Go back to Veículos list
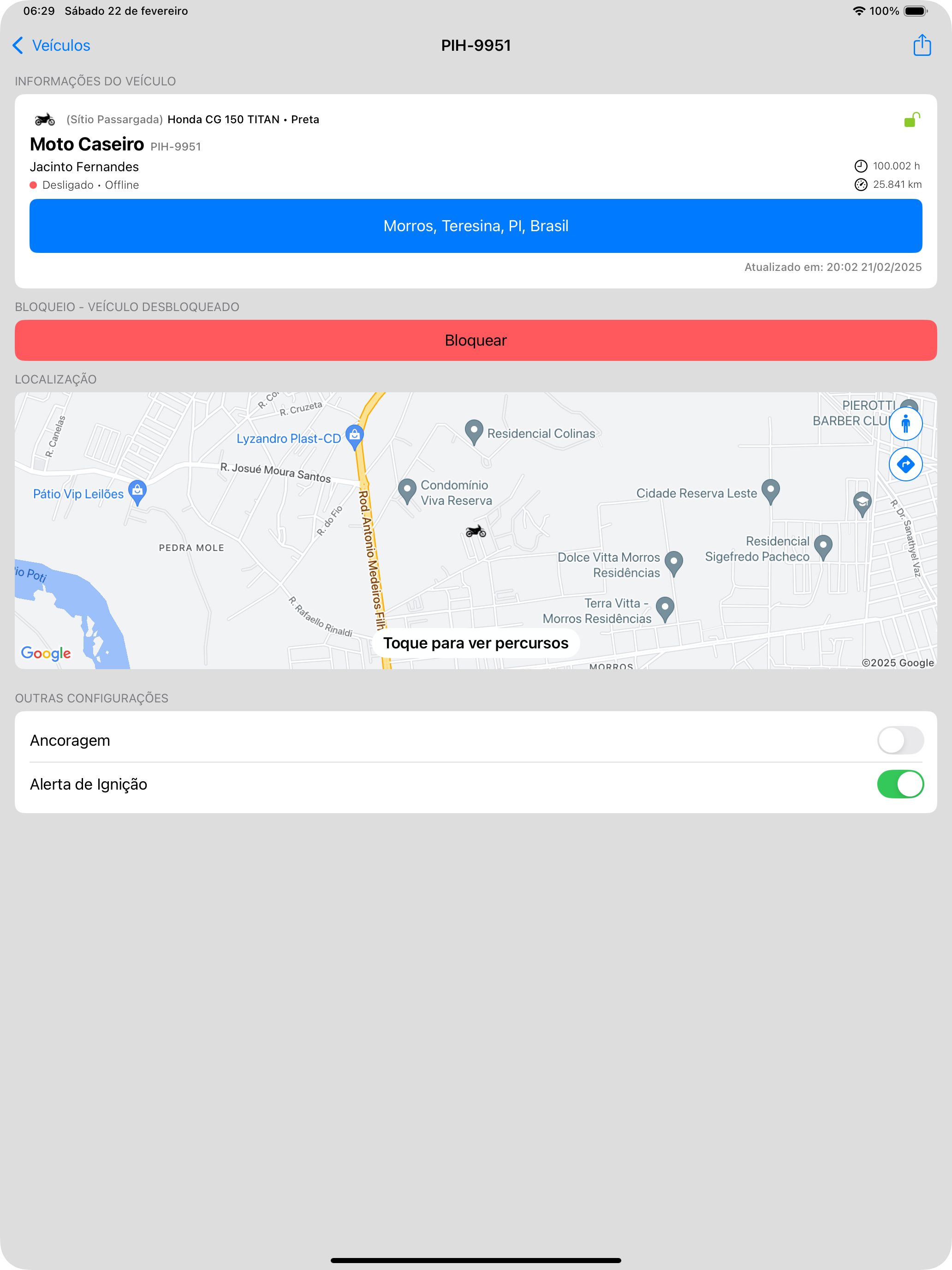Screen dimensions: 952x1270 click(51, 45)
